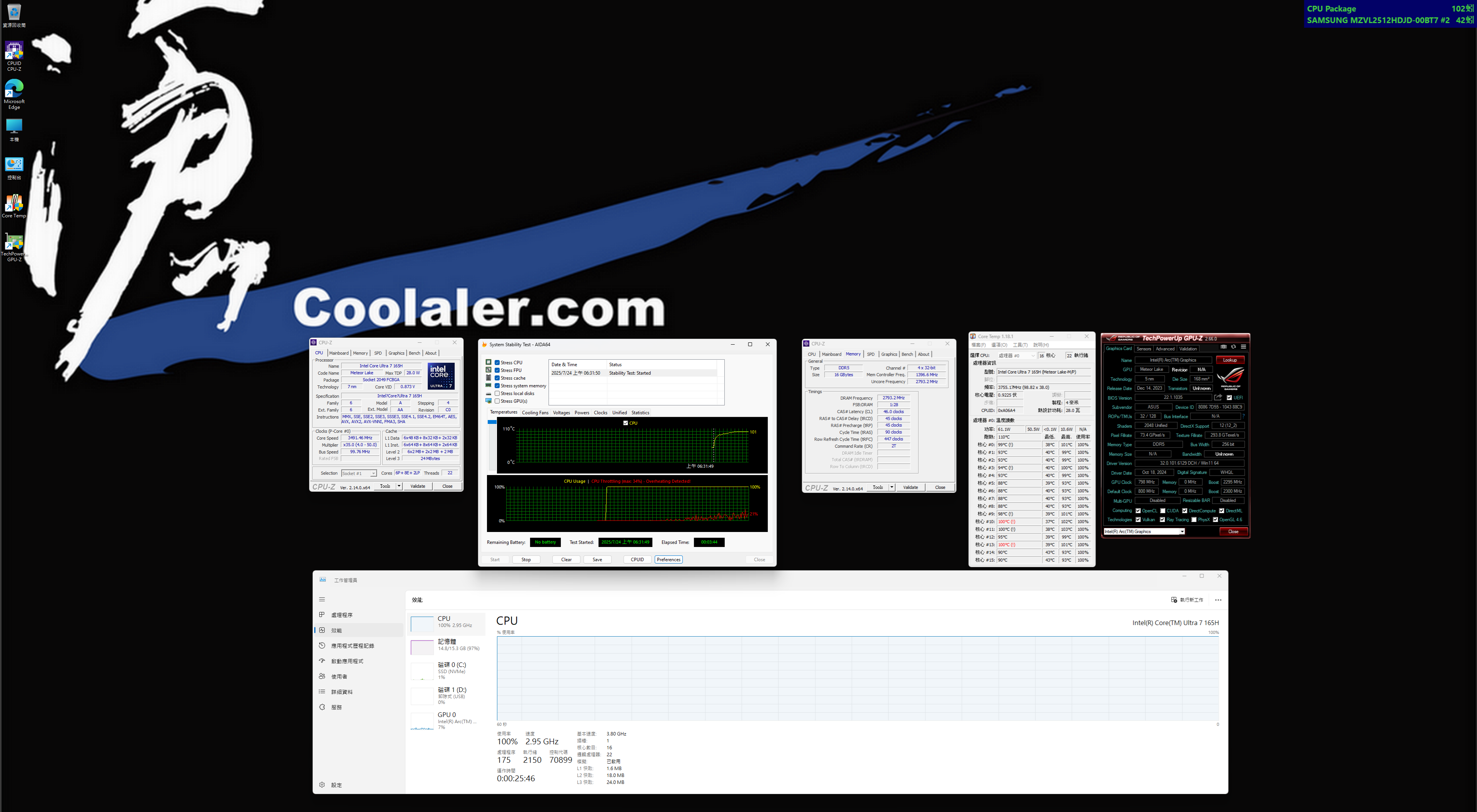Select the 'Stability Test: Started' log row in AIDA64
Viewport: 1477px width, 812px height.
click(x=633, y=373)
